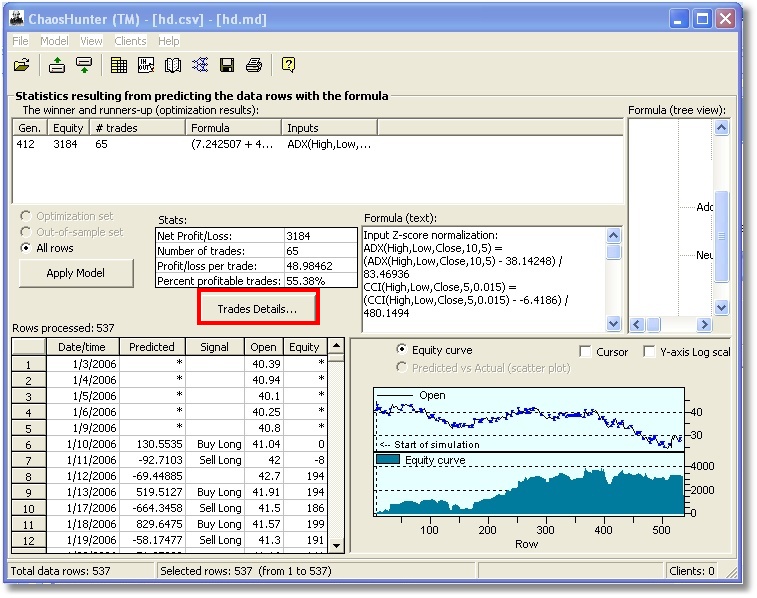Click the Signal column header
757x598 pixels.
(x=215, y=347)
